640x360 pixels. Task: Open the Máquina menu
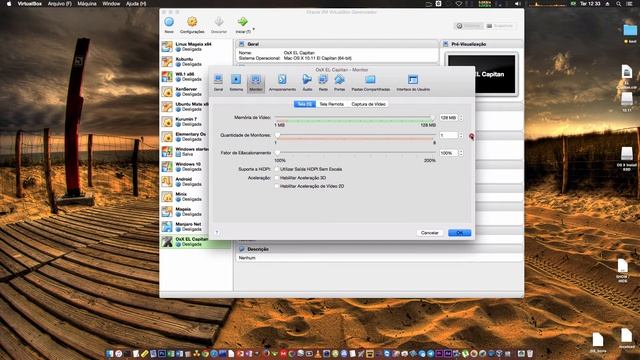(x=87, y=4)
